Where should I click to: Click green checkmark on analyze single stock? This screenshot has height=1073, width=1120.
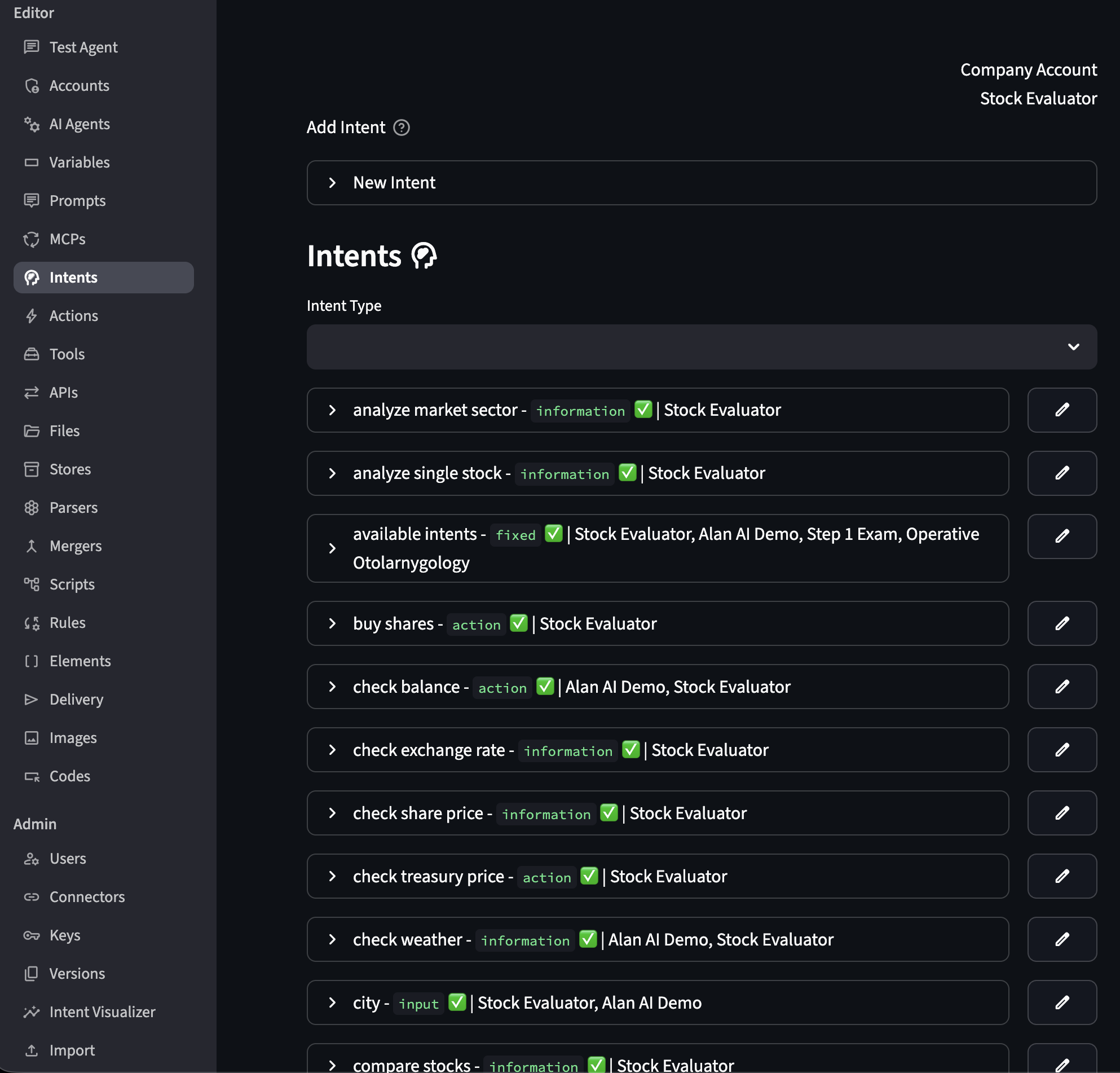tap(627, 473)
